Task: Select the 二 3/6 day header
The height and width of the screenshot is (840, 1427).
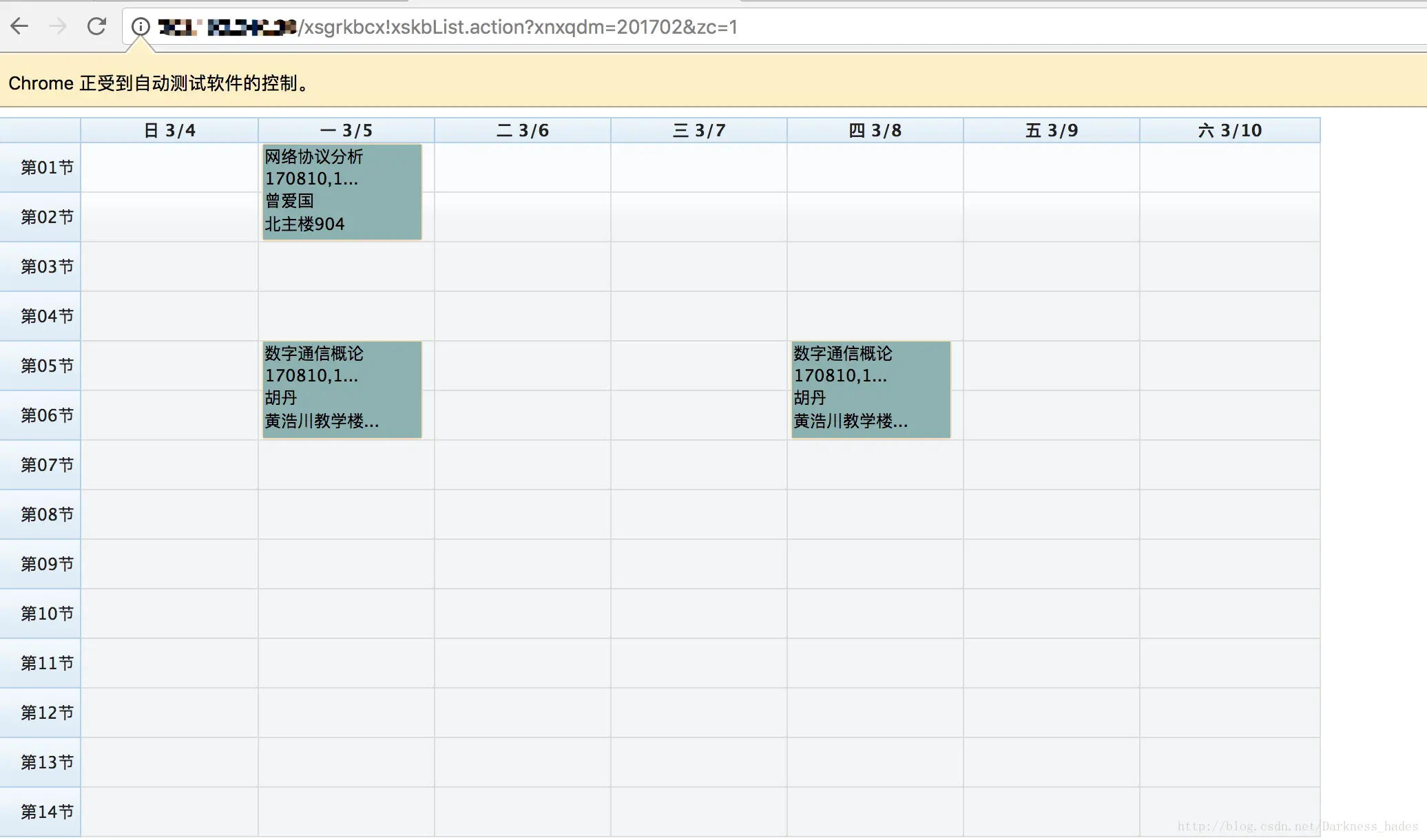Action: (x=523, y=130)
